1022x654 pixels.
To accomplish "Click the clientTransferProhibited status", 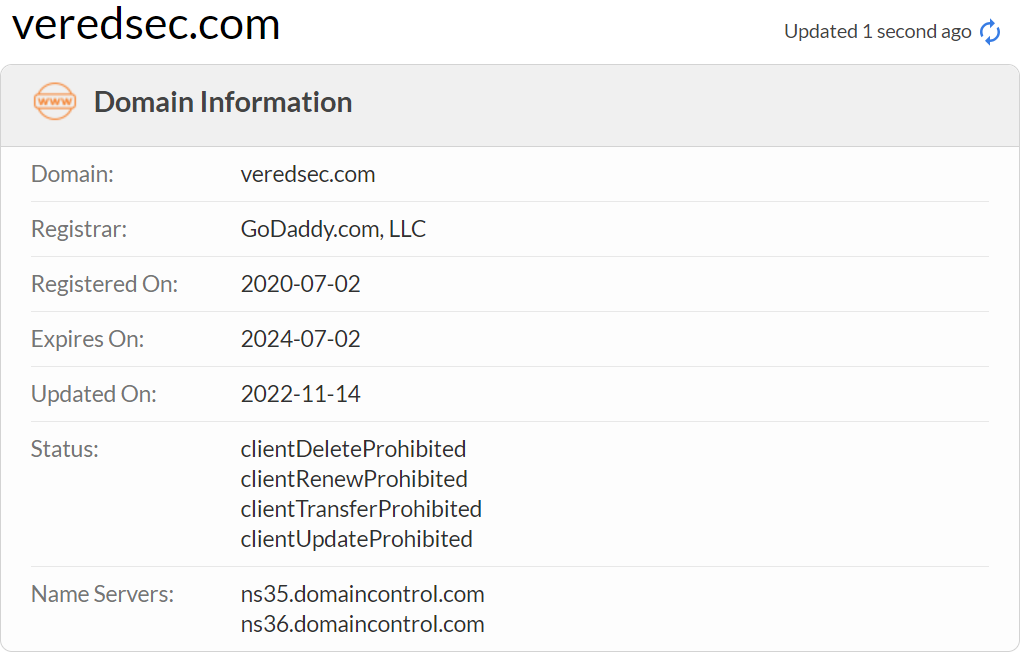I will point(361,509).
